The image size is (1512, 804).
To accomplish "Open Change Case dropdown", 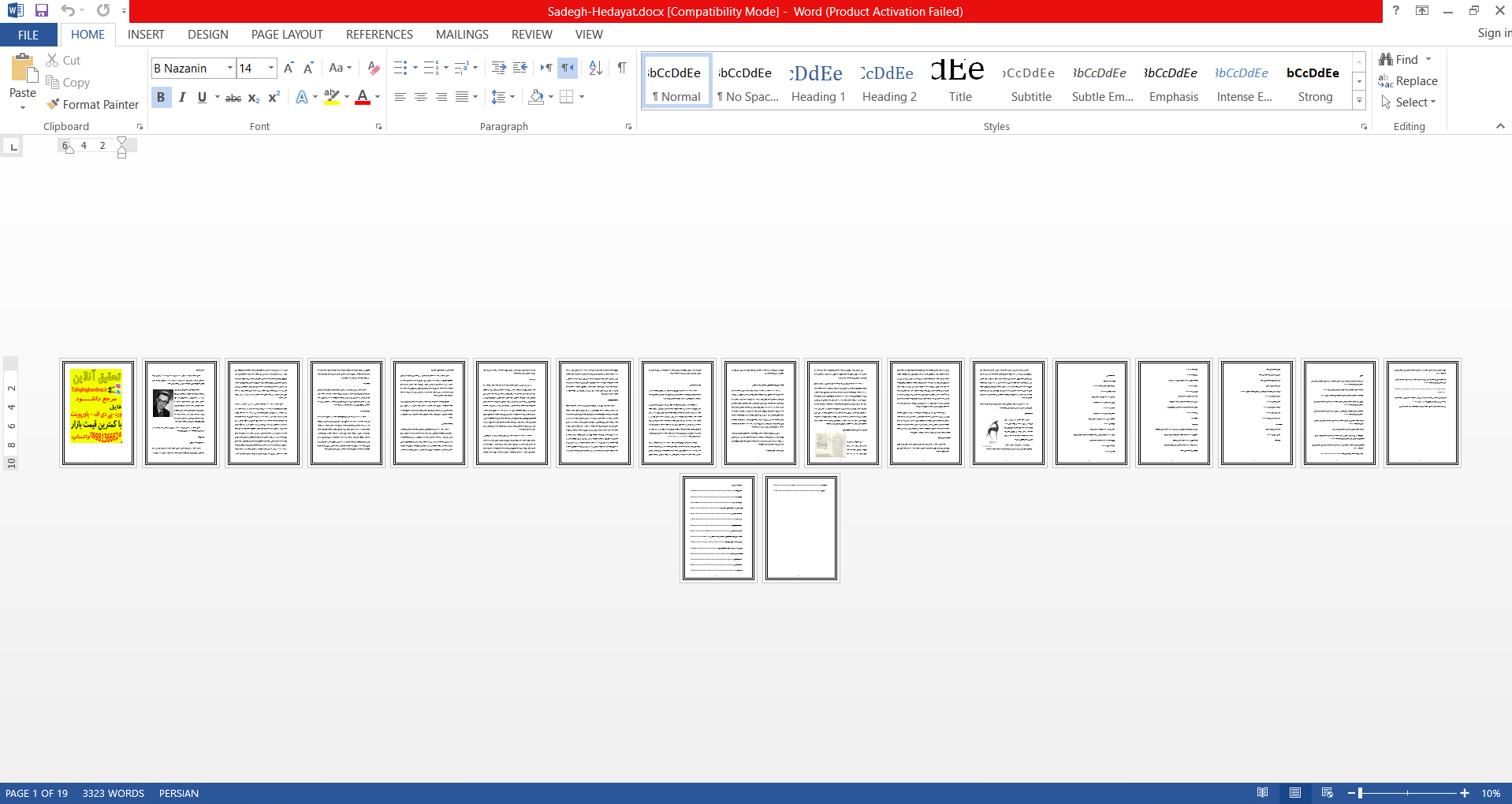I will click(341, 68).
